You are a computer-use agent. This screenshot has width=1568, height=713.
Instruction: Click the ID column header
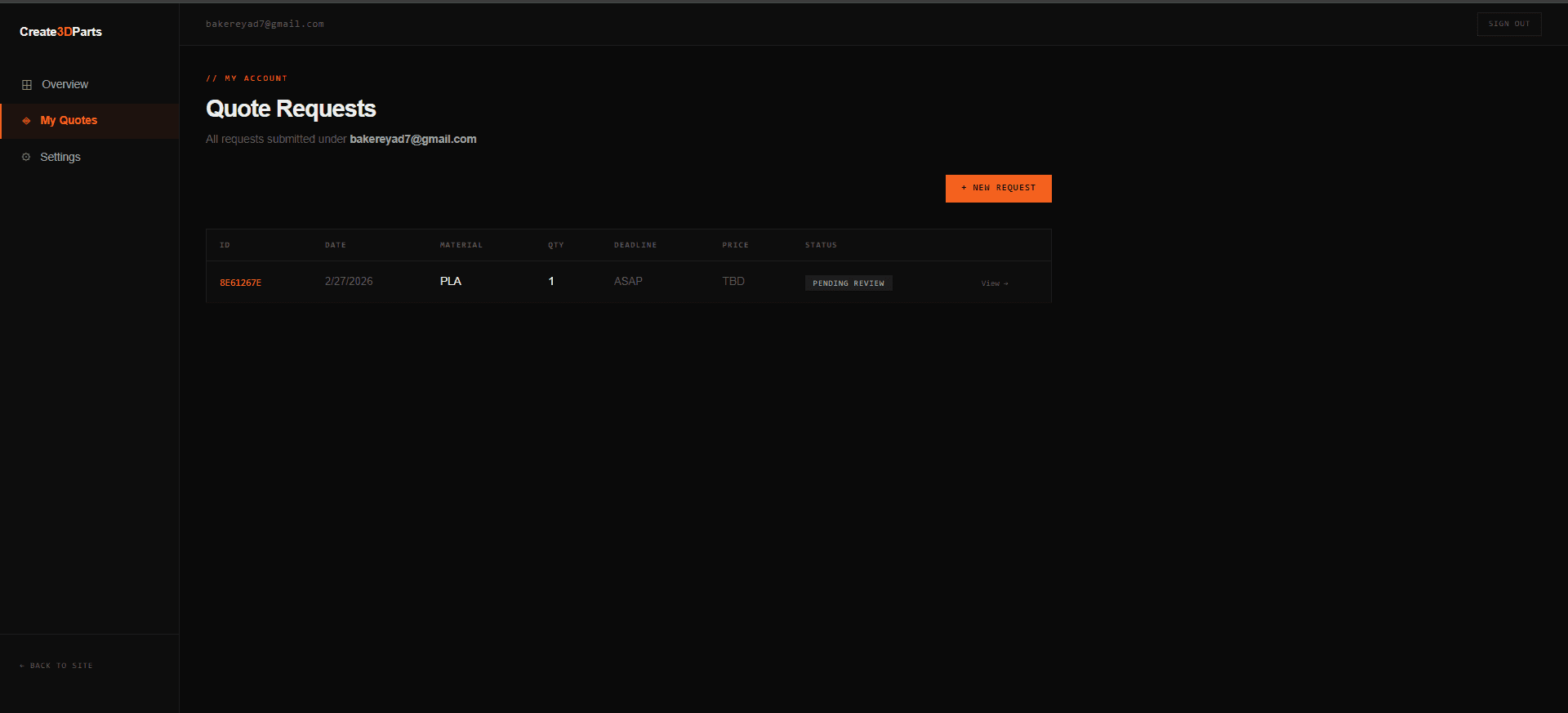click(225, 245)
